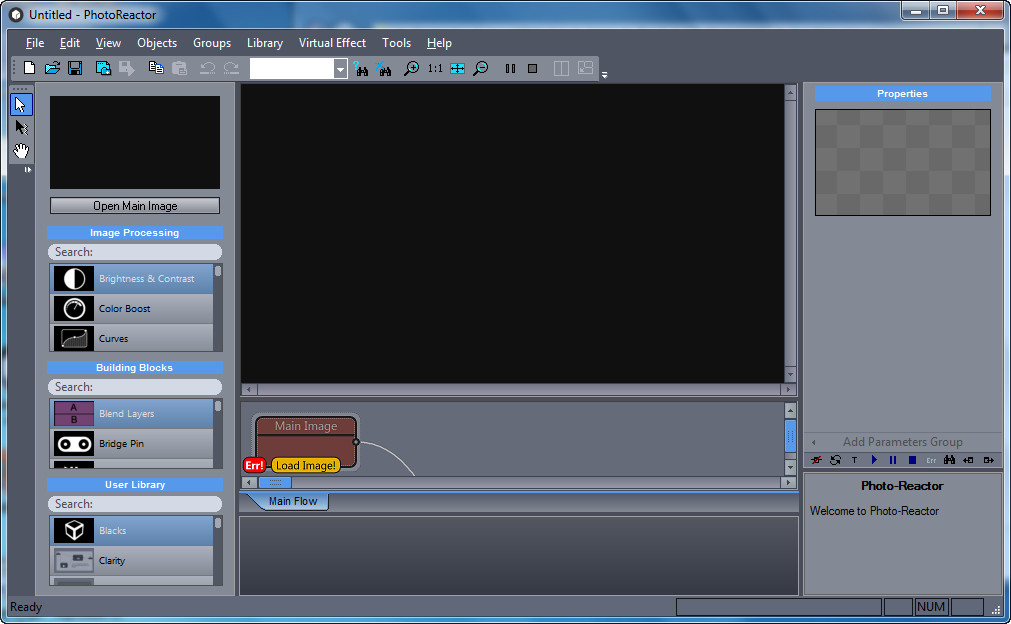
Task: Open the Virtual Effect menu
Action: coord(332,43)
